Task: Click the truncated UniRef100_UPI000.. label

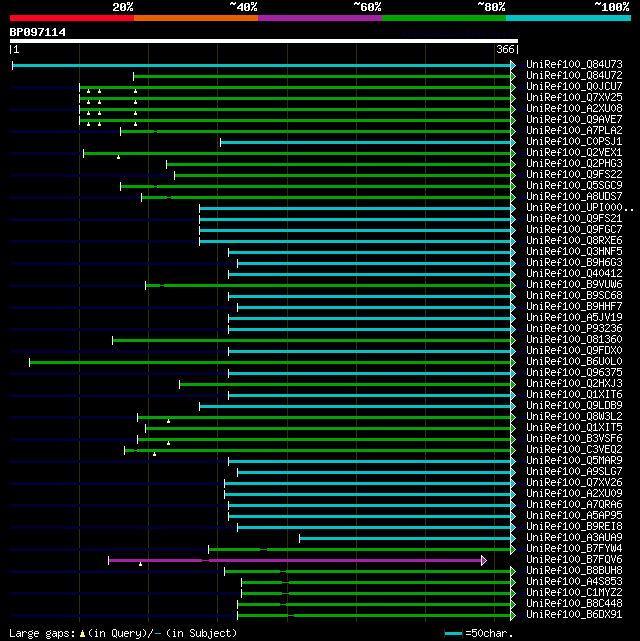Action: (x=580, y=208)
